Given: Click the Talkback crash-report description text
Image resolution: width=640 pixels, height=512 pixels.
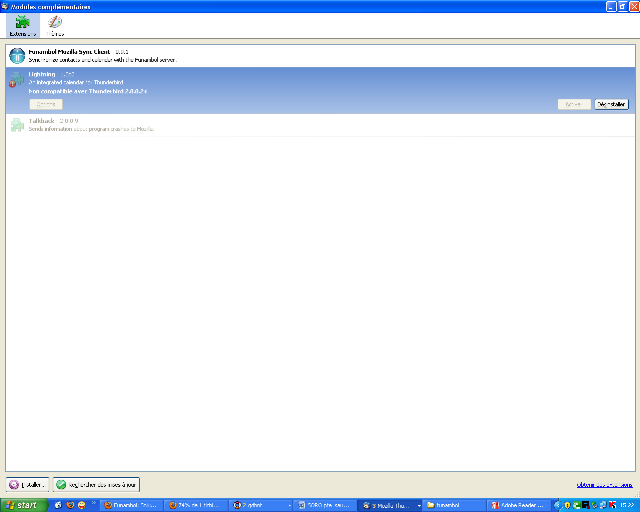Looking at the screenshot, I should (91, 129).
